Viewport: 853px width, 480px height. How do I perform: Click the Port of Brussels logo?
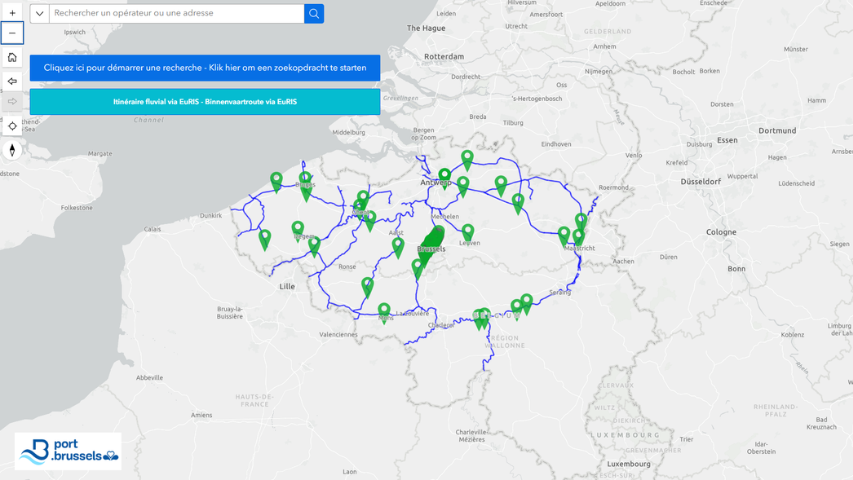[x=68, y=451]
